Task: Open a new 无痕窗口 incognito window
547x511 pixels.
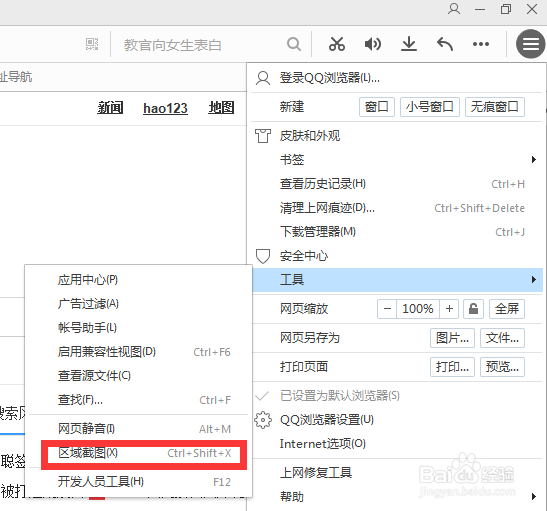Action: [495, 107]
